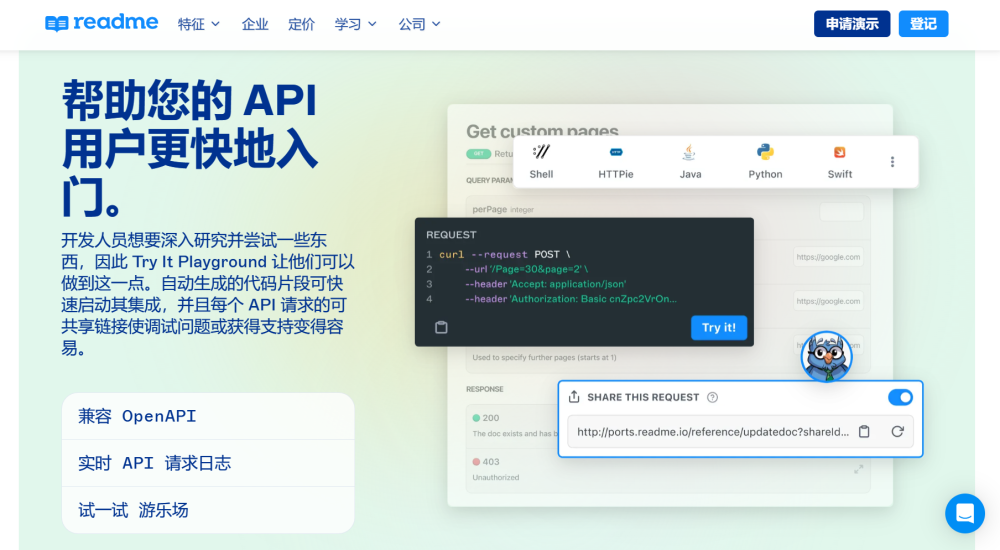Go to the 定价 page
The width and height of the screenshot is (1000, 550).
pyautogui.click(x=301, y=24)
